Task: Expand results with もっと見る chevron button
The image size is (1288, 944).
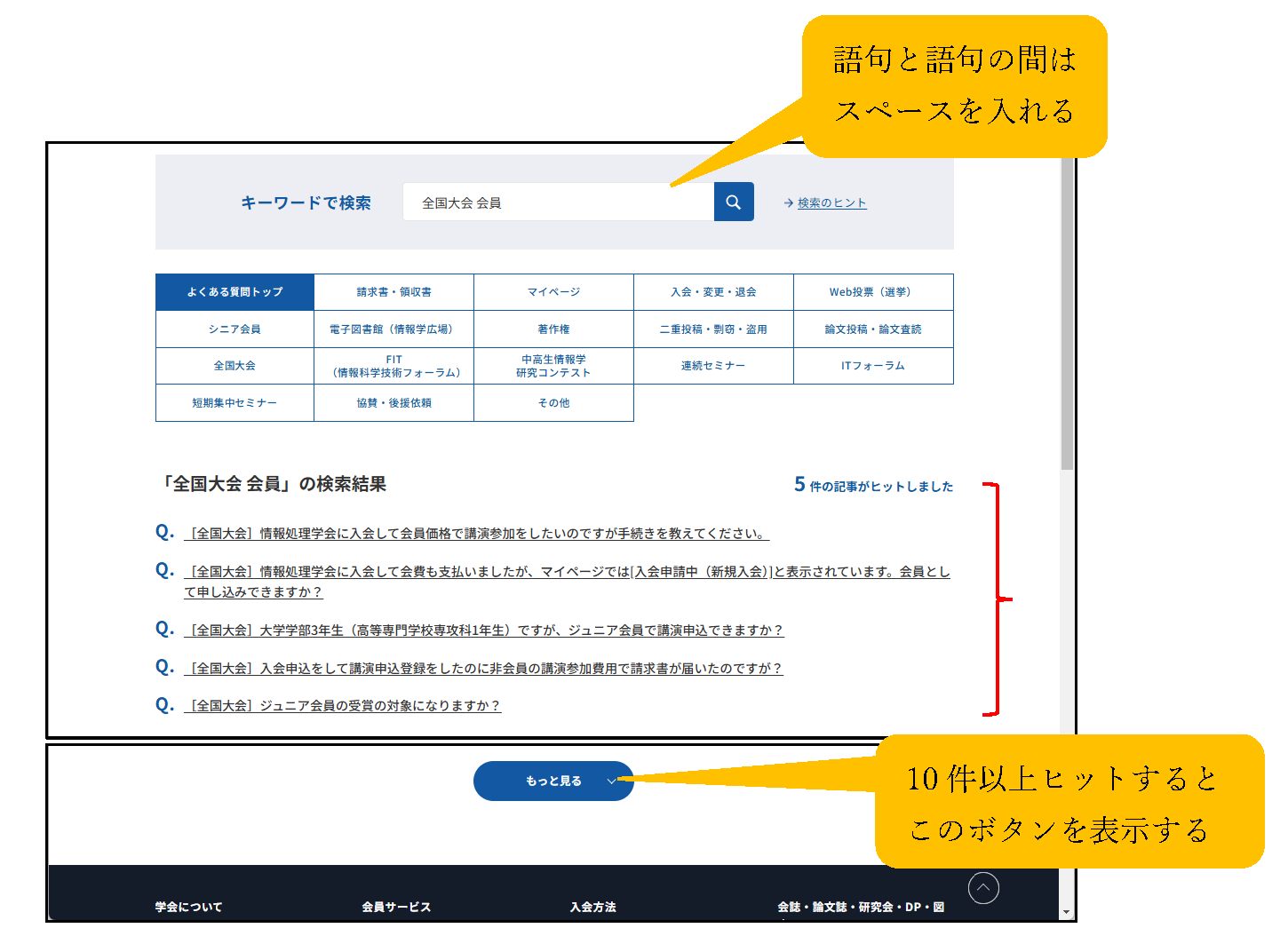Action: click(x=553, y=781)
